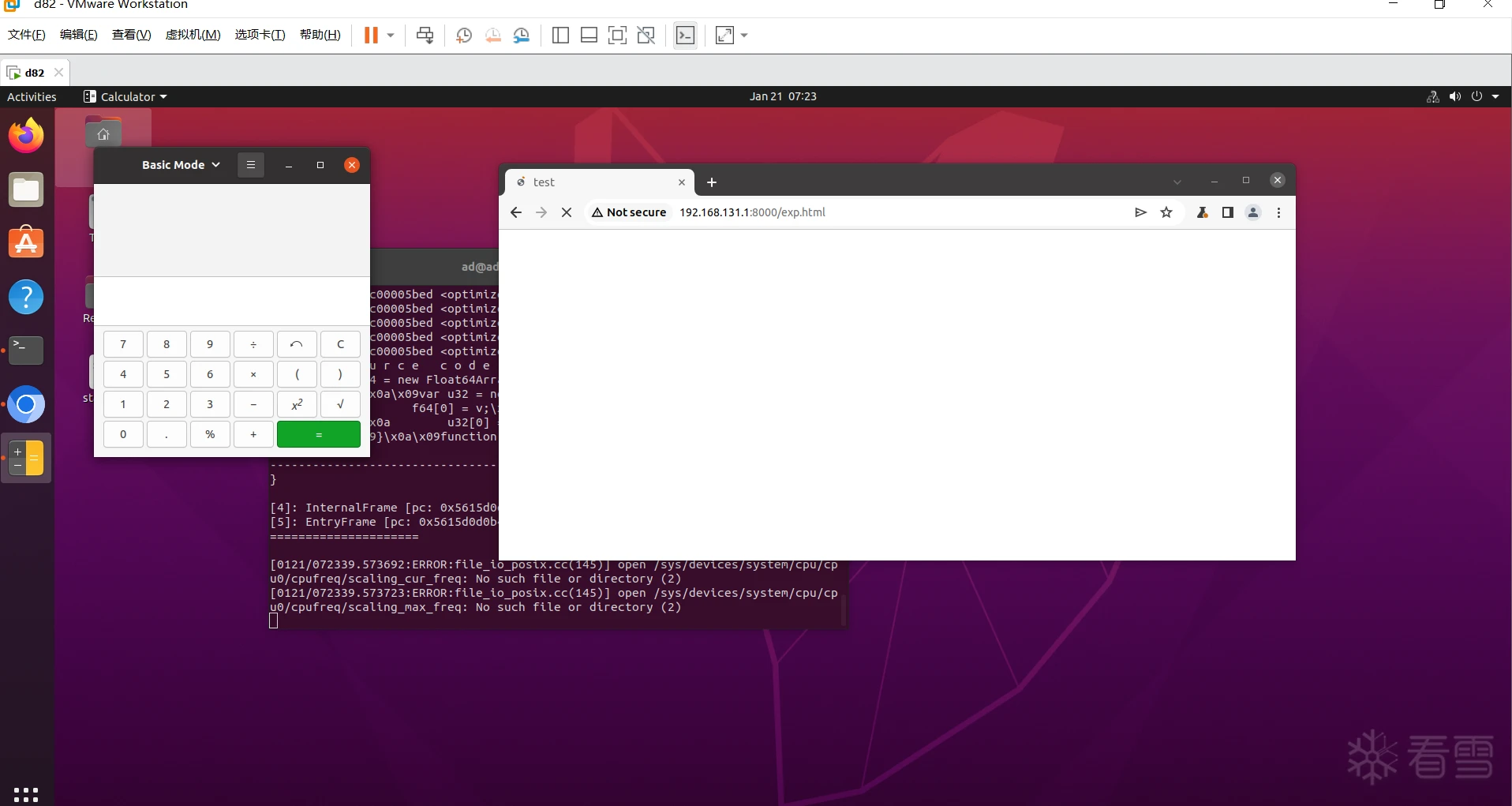Viewport: 1512px width, 806px height.
Task: Open the Help icon in the dock
Action: (26, 297)
